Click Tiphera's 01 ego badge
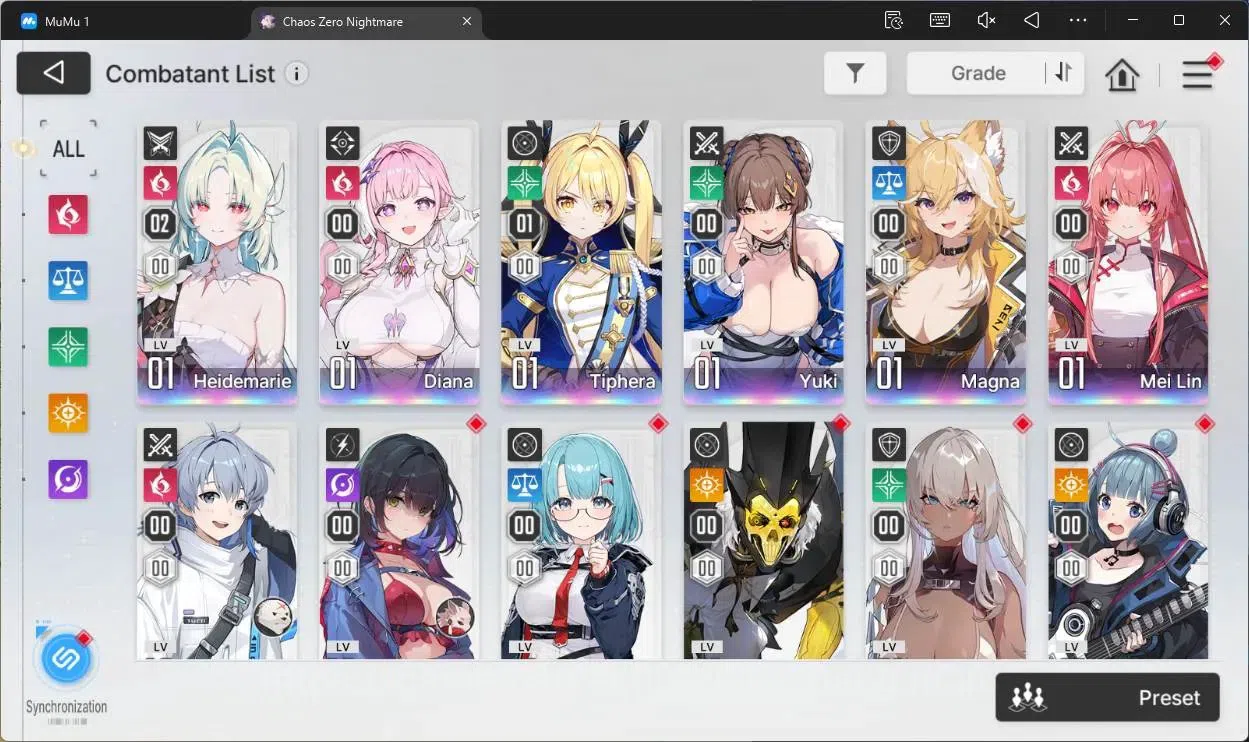 524,223
